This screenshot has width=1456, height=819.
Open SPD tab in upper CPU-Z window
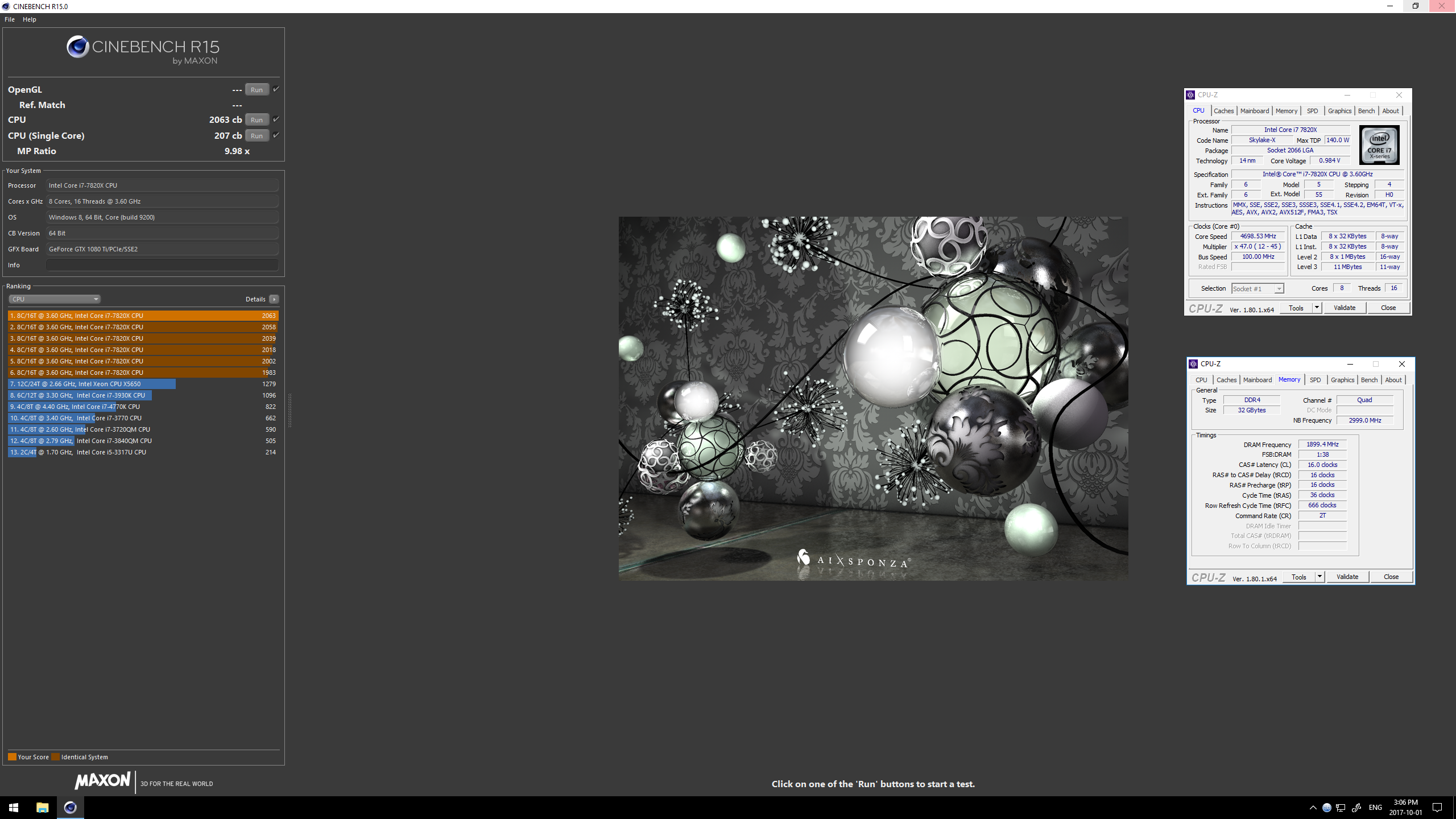[1312, 111]
